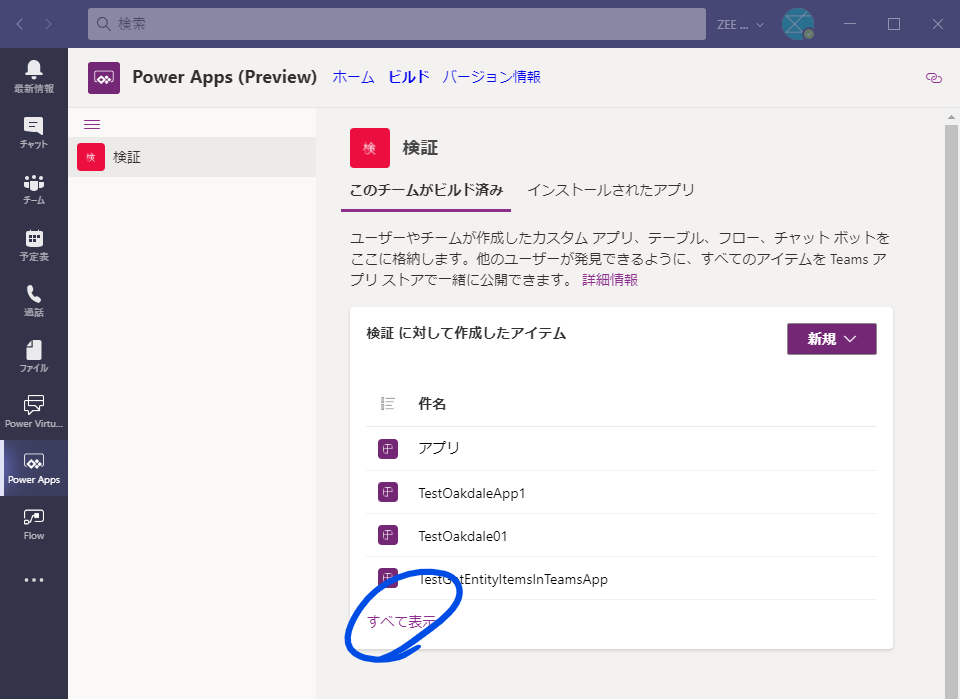Open Power Virtual Agents sidebar app
960x699 pixels.
(34, 412)
